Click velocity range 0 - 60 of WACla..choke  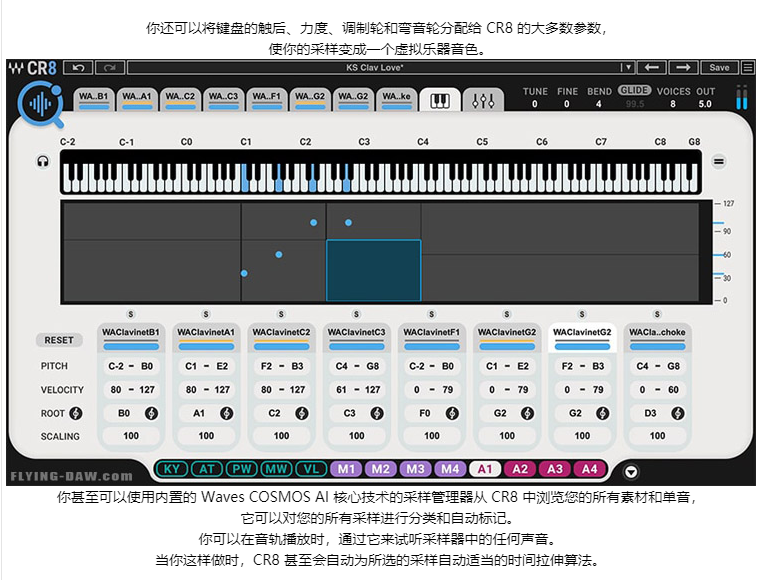click(658, 389)
